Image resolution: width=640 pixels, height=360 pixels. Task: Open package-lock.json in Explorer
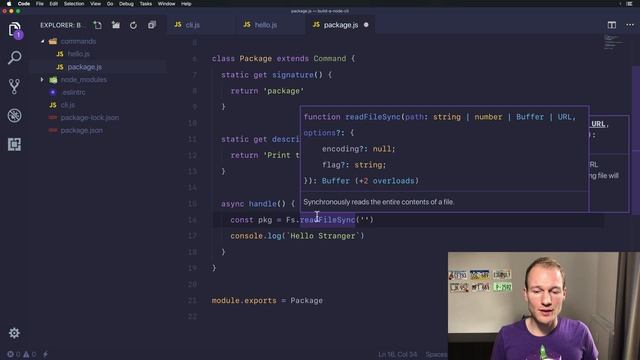click(x=90, y=118)
